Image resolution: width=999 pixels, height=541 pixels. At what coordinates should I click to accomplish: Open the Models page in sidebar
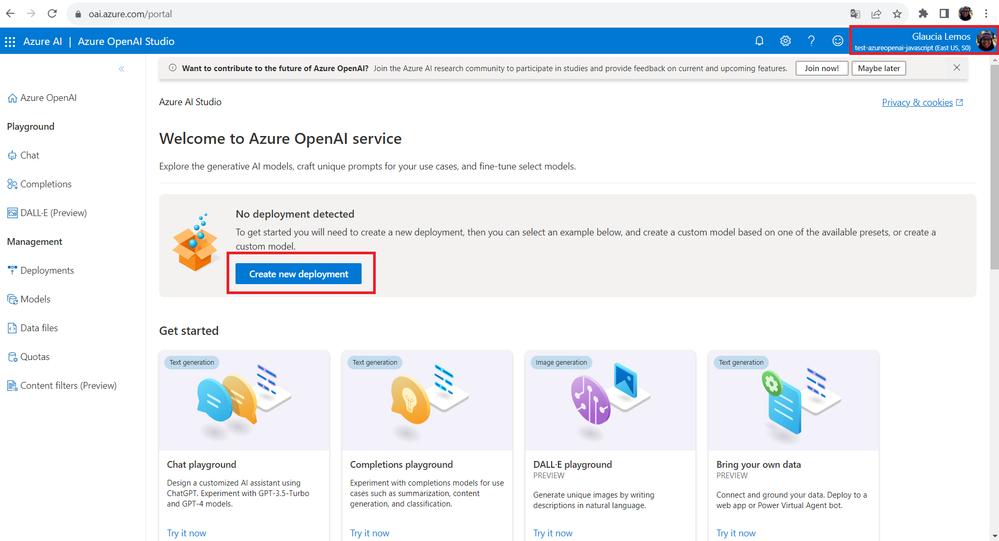(35, 299)
